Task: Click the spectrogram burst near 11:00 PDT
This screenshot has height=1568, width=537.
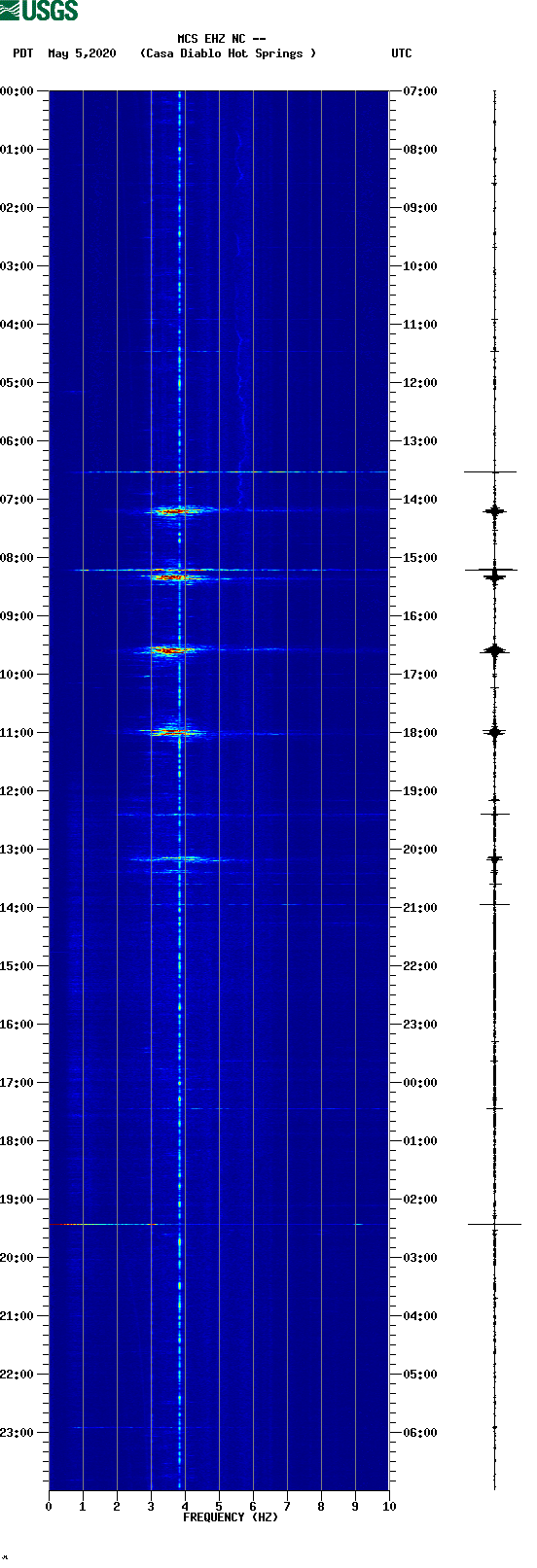Action: 173,731
